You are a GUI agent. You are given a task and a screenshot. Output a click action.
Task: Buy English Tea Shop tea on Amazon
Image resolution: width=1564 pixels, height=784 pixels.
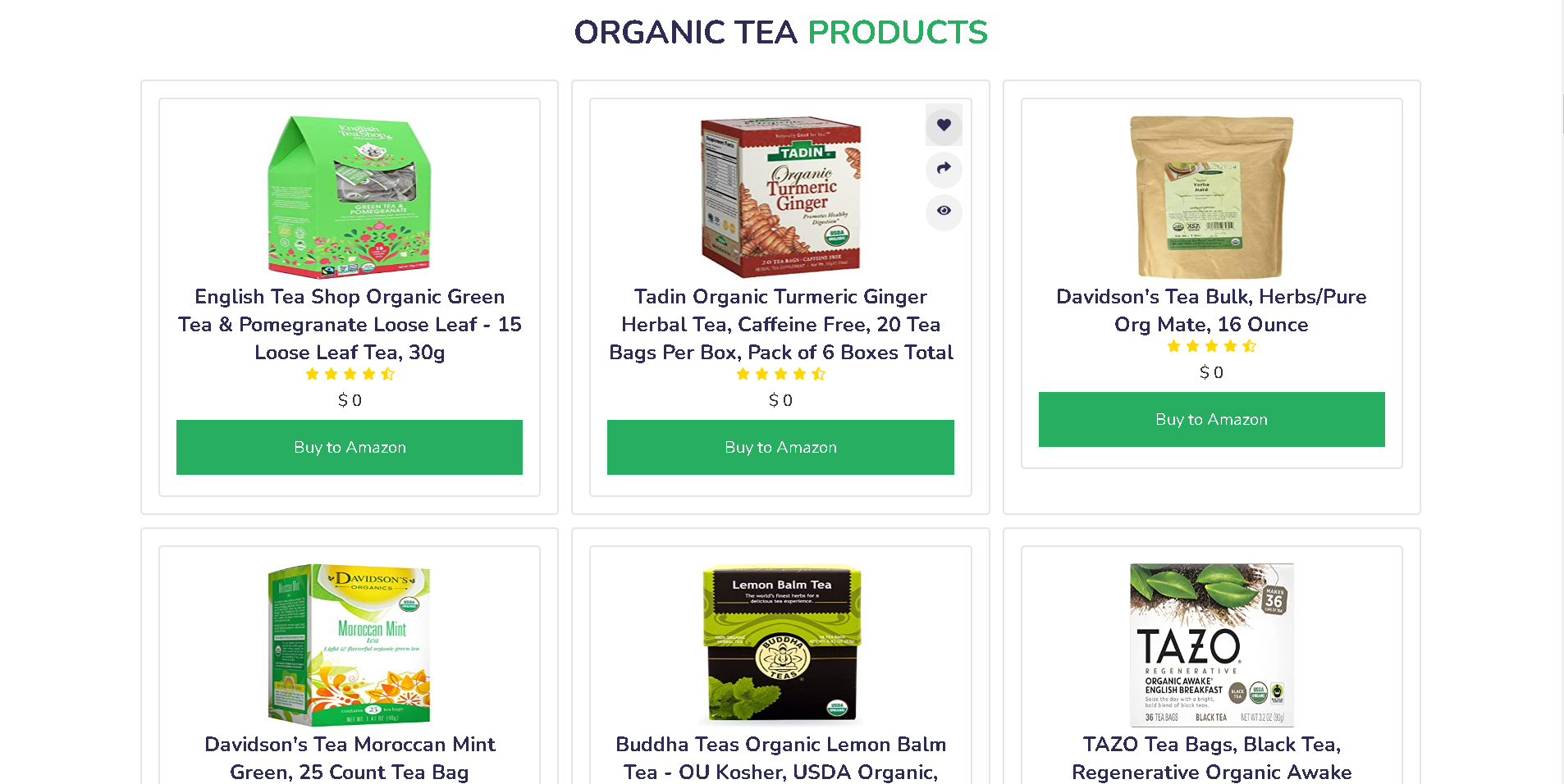pyautogui.click(x=350, y=447)
